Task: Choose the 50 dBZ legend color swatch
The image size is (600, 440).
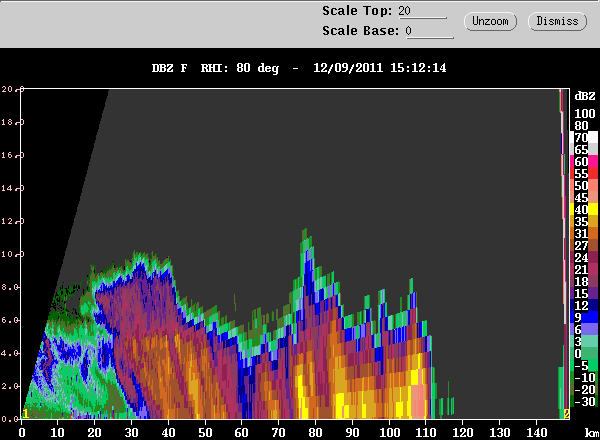Action: coord(580,185)
